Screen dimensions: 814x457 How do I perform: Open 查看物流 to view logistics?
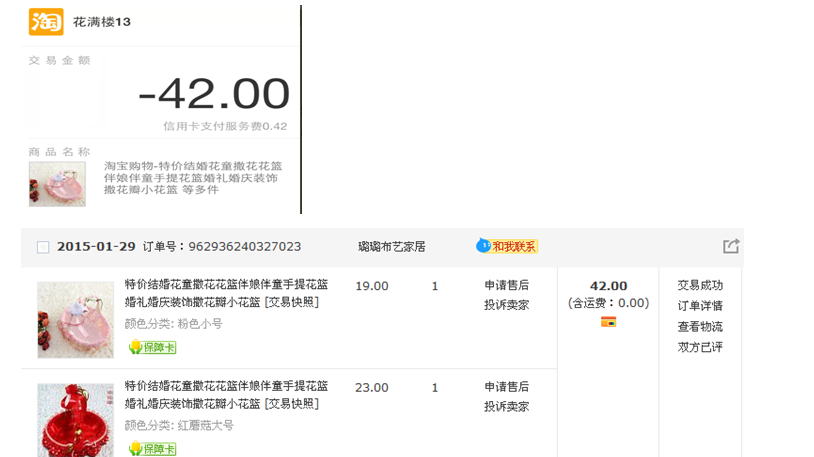pyautogui.click(x=700, y=326)
